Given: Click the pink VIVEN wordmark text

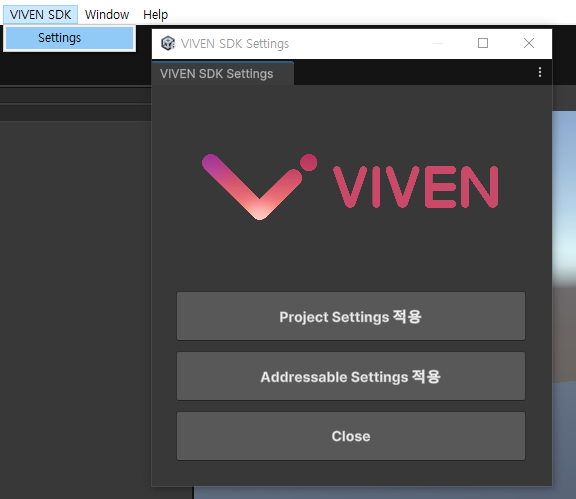Looking at the screenshot, I should pyautogui.click(x=415, y=187).
